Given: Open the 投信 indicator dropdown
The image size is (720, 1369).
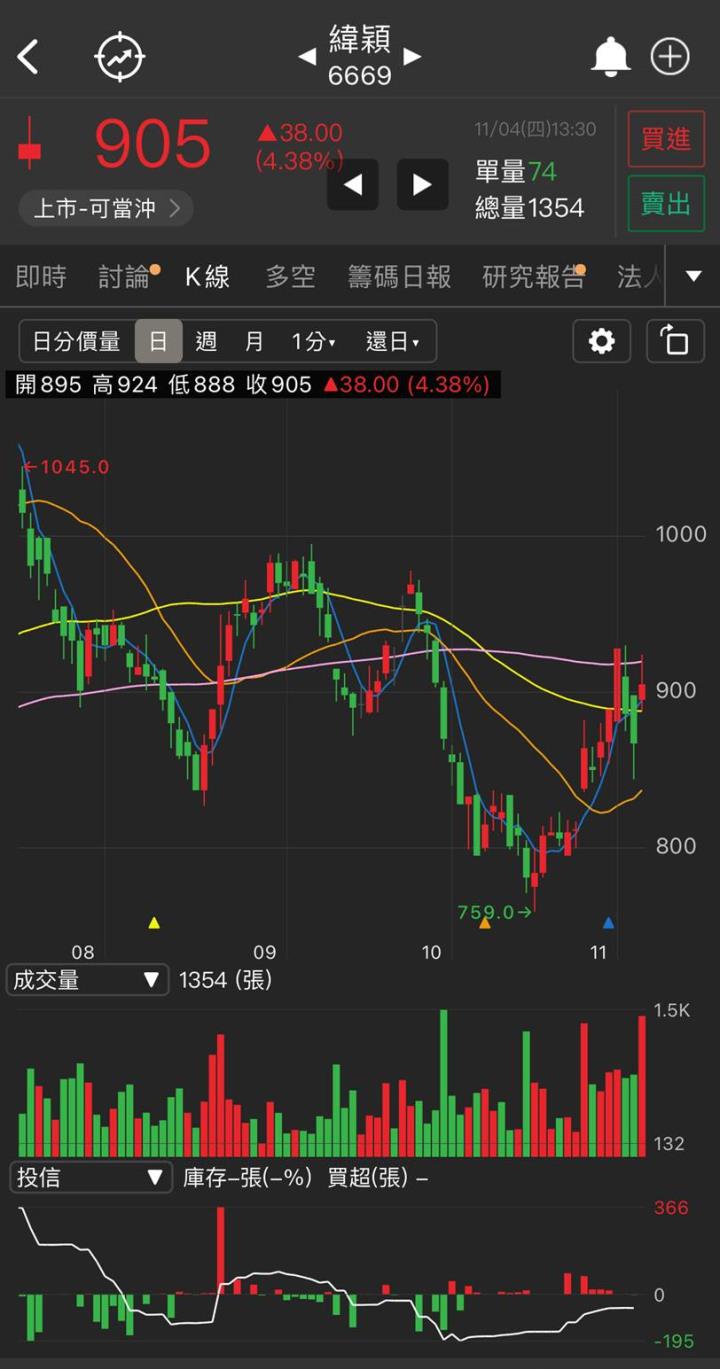Looking at the screenshot, I should coord(90,1177).
